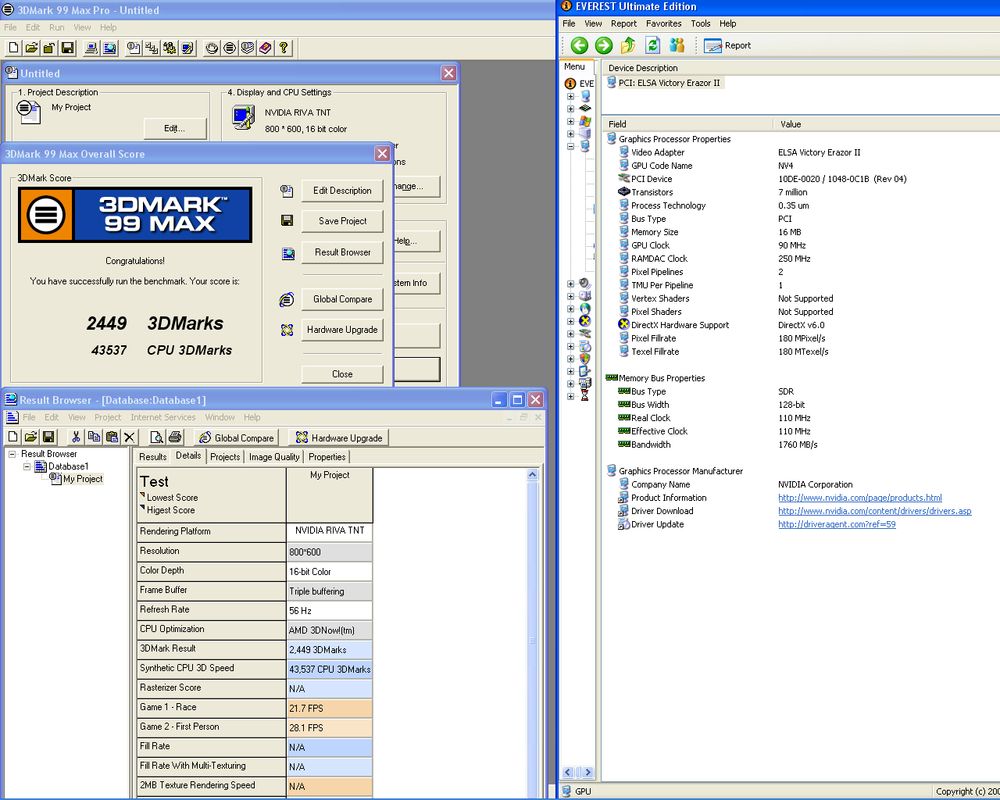Click the Open folder icon in Result Browser toolbar
Image resolution: width=1000 pixels, height=800 pixels.
coord(31,437)
